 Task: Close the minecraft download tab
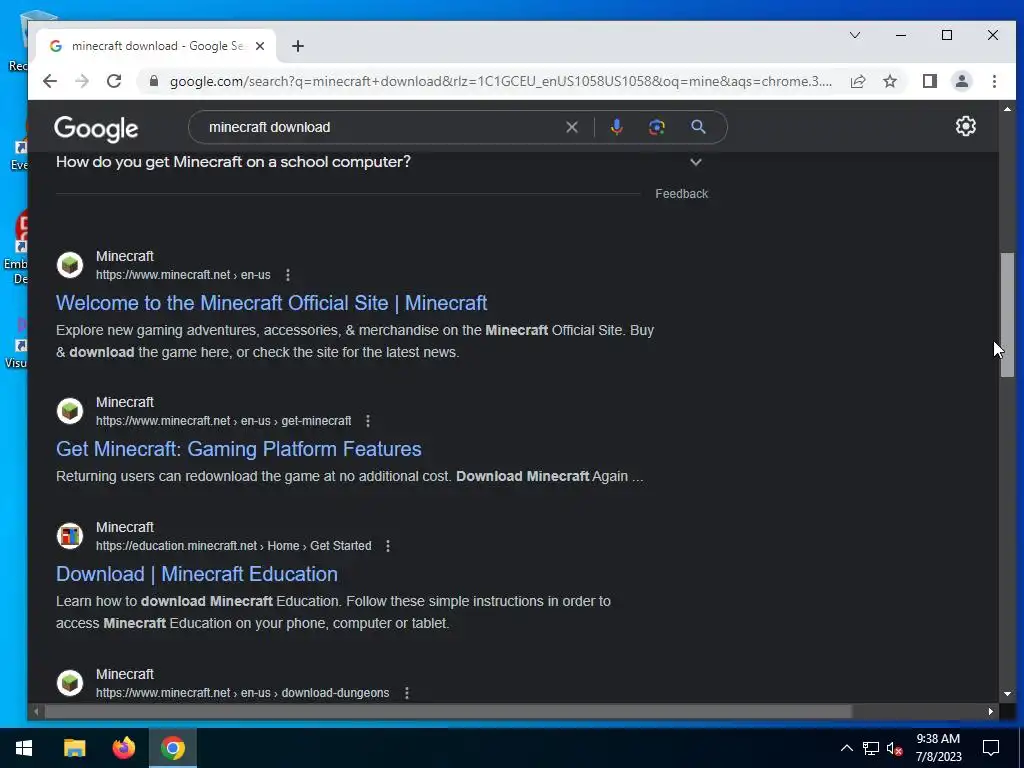(260, 46)
